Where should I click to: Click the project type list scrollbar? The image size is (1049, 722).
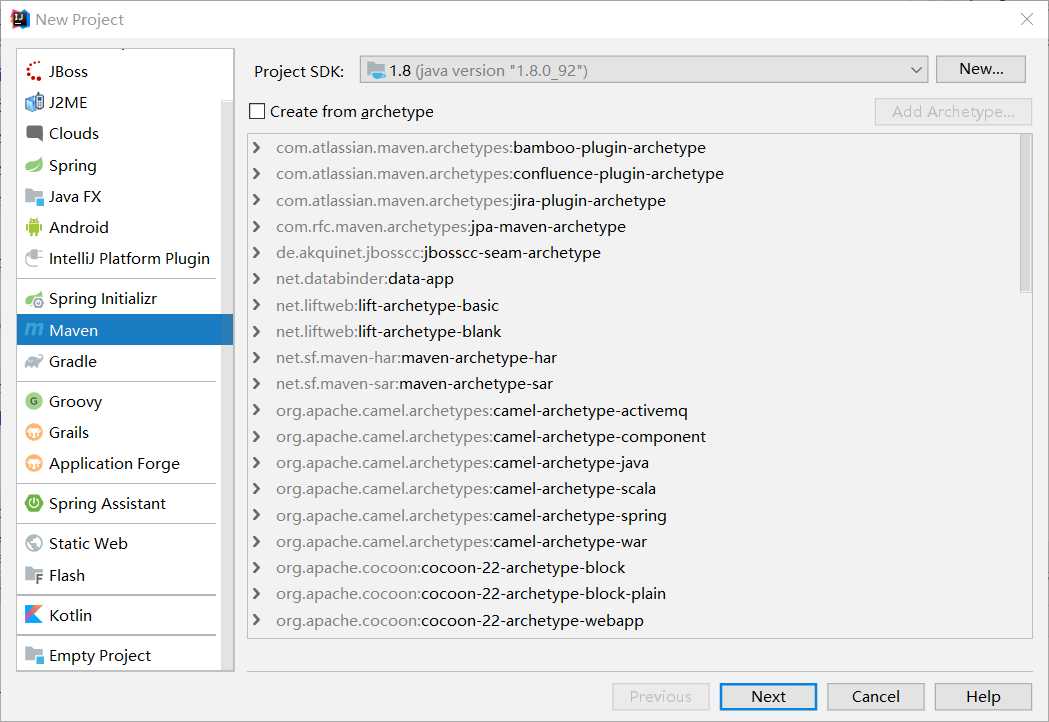(x=227, y=384)
